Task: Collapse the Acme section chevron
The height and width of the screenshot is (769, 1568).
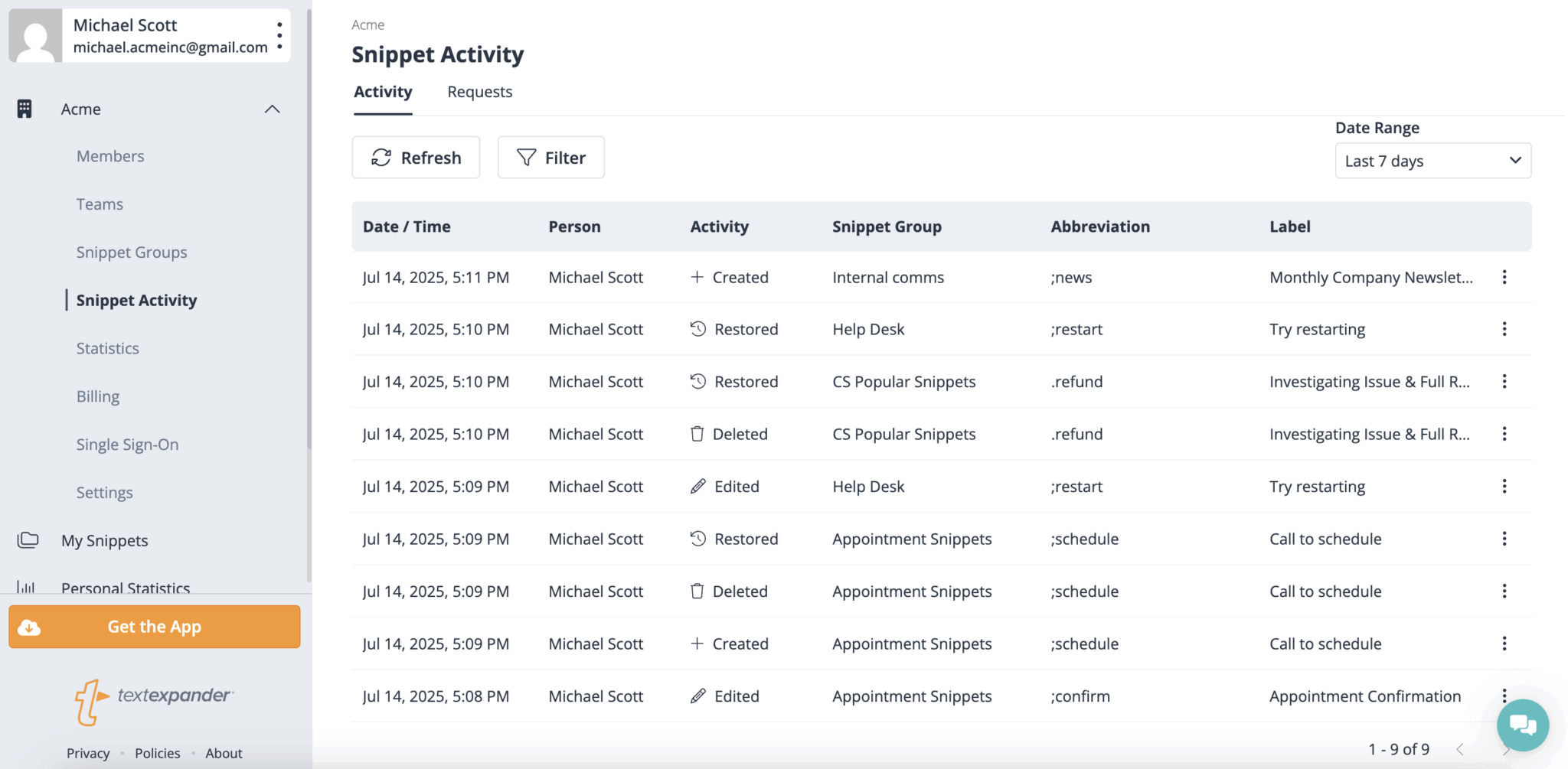Action: [272, 109]
